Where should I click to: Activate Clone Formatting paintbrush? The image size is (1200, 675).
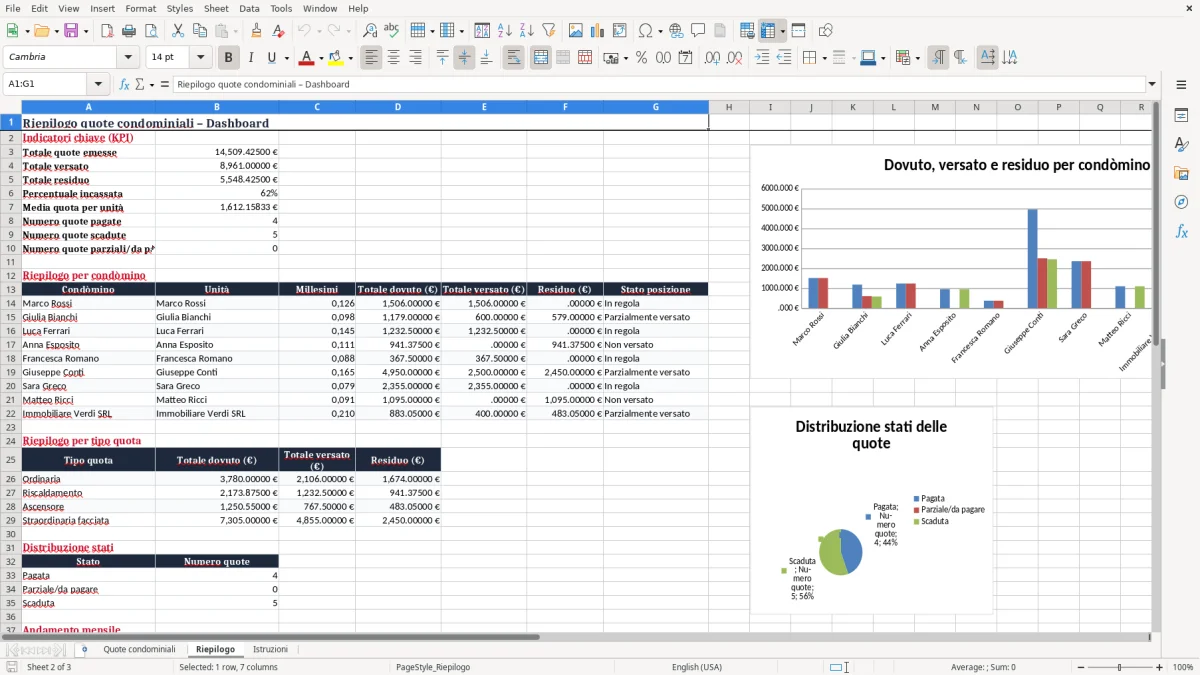(257, 31)
